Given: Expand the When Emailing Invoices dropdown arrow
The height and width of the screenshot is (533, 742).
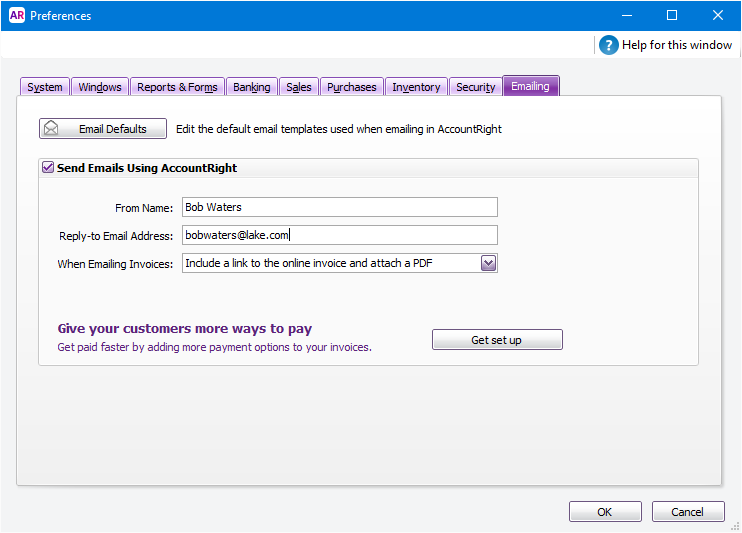Looking at the screenshot, I should tap(488, 263).
